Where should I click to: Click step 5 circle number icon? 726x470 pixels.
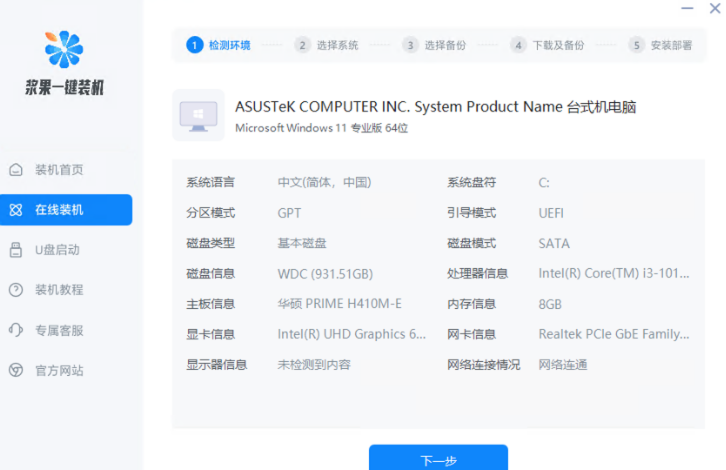click(x=637, y=45)
